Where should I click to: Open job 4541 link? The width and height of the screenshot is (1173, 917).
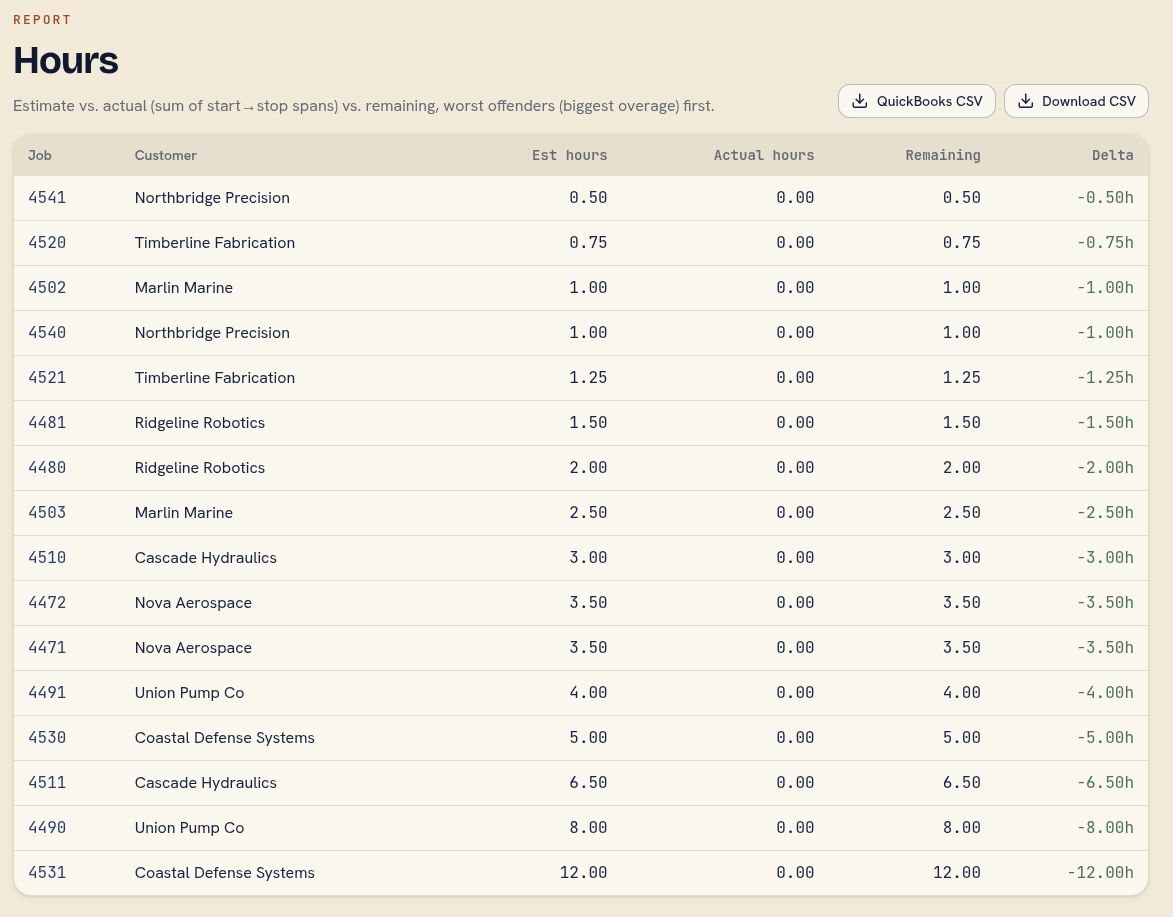(47, 197)
